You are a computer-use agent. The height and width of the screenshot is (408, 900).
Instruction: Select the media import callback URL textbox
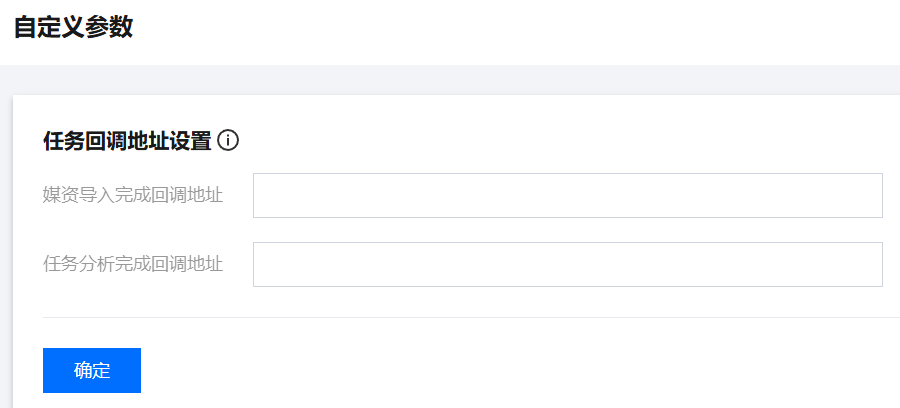(567, 195)
